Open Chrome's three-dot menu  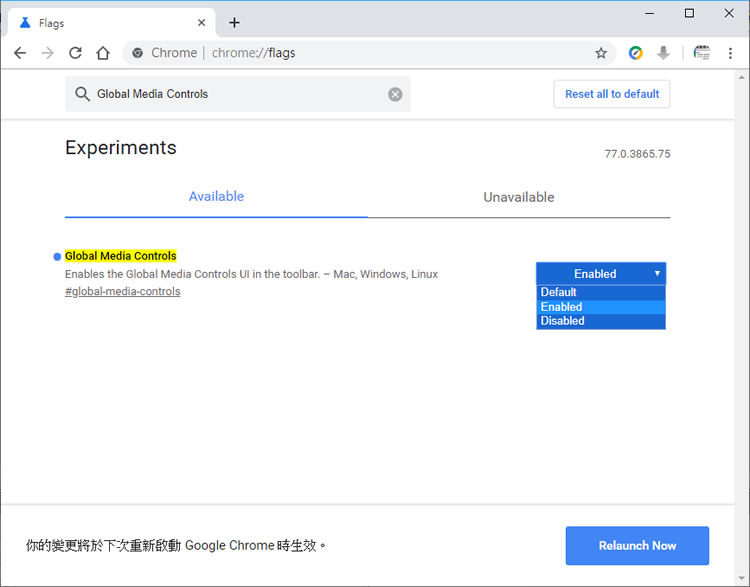[730, 53]
